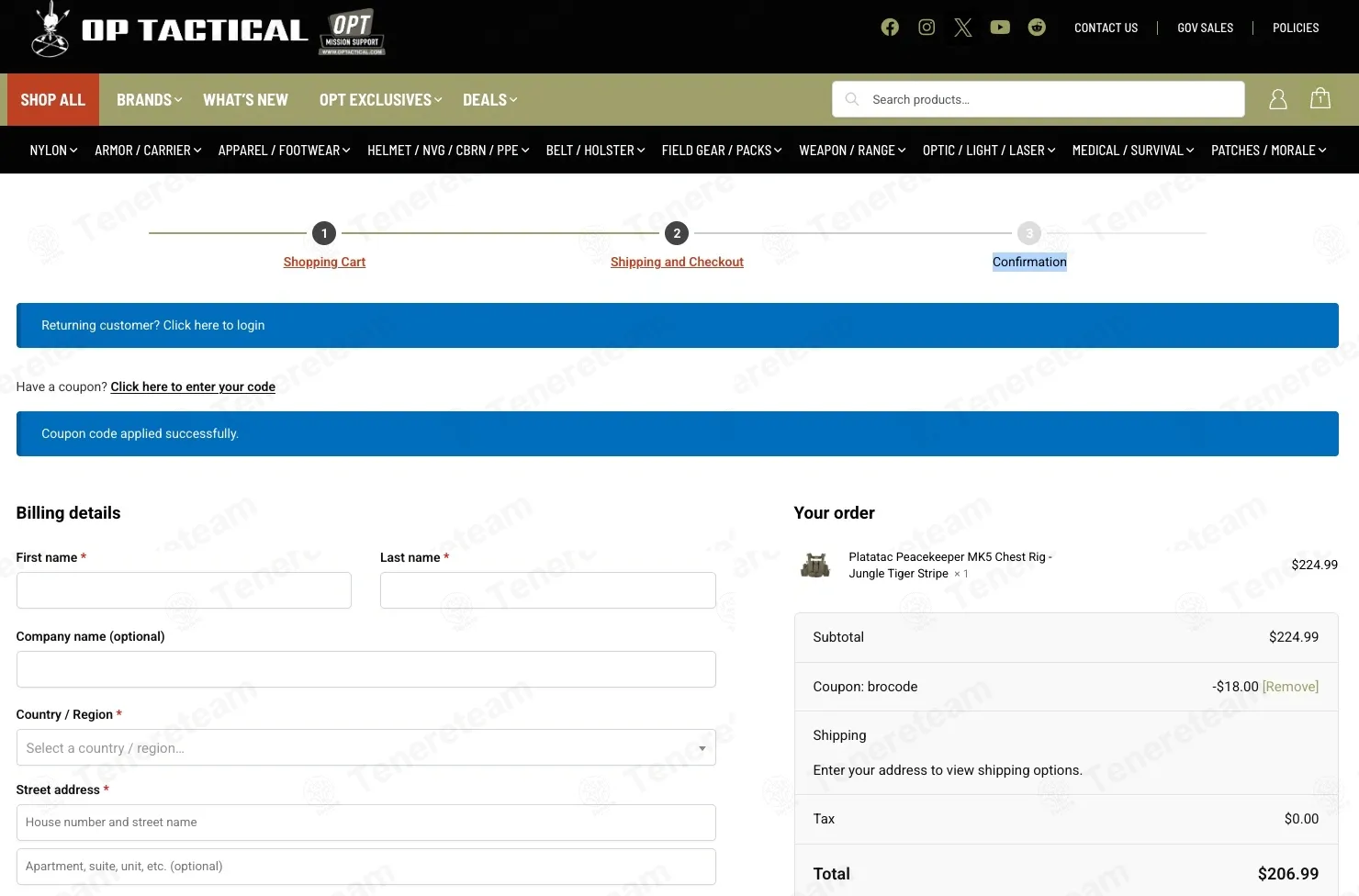Focus the First name input field
1359x896 pixels.
184,590
